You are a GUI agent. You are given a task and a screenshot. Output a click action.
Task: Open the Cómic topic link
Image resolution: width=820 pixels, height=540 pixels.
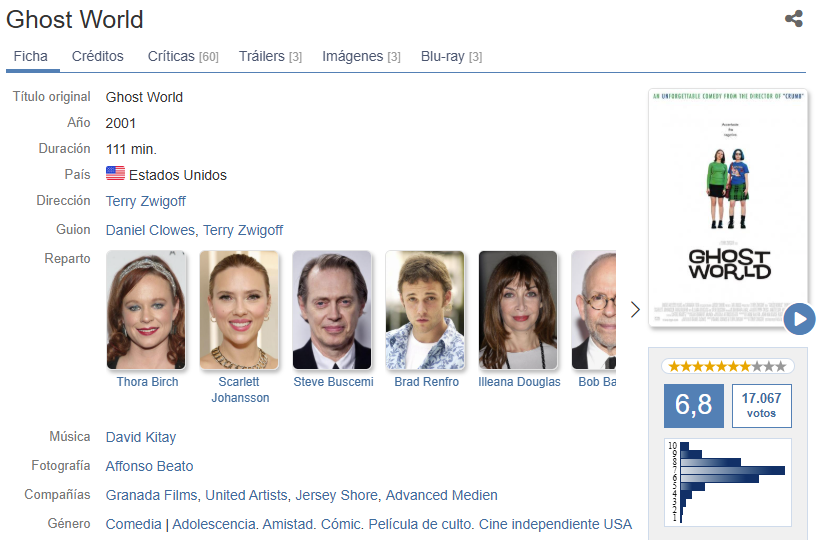point(341,524)
